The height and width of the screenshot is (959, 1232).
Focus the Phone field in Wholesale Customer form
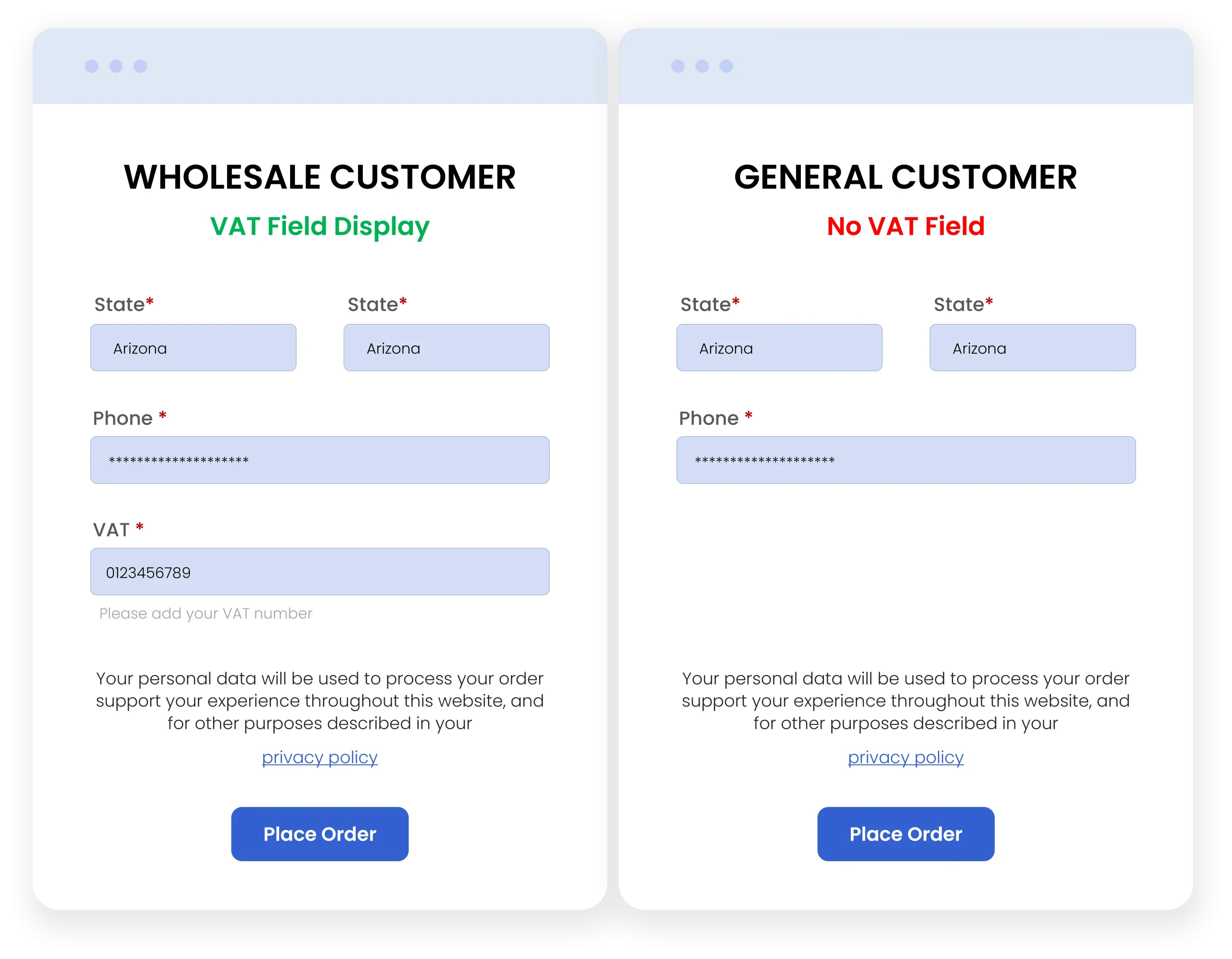click(319, 460)
